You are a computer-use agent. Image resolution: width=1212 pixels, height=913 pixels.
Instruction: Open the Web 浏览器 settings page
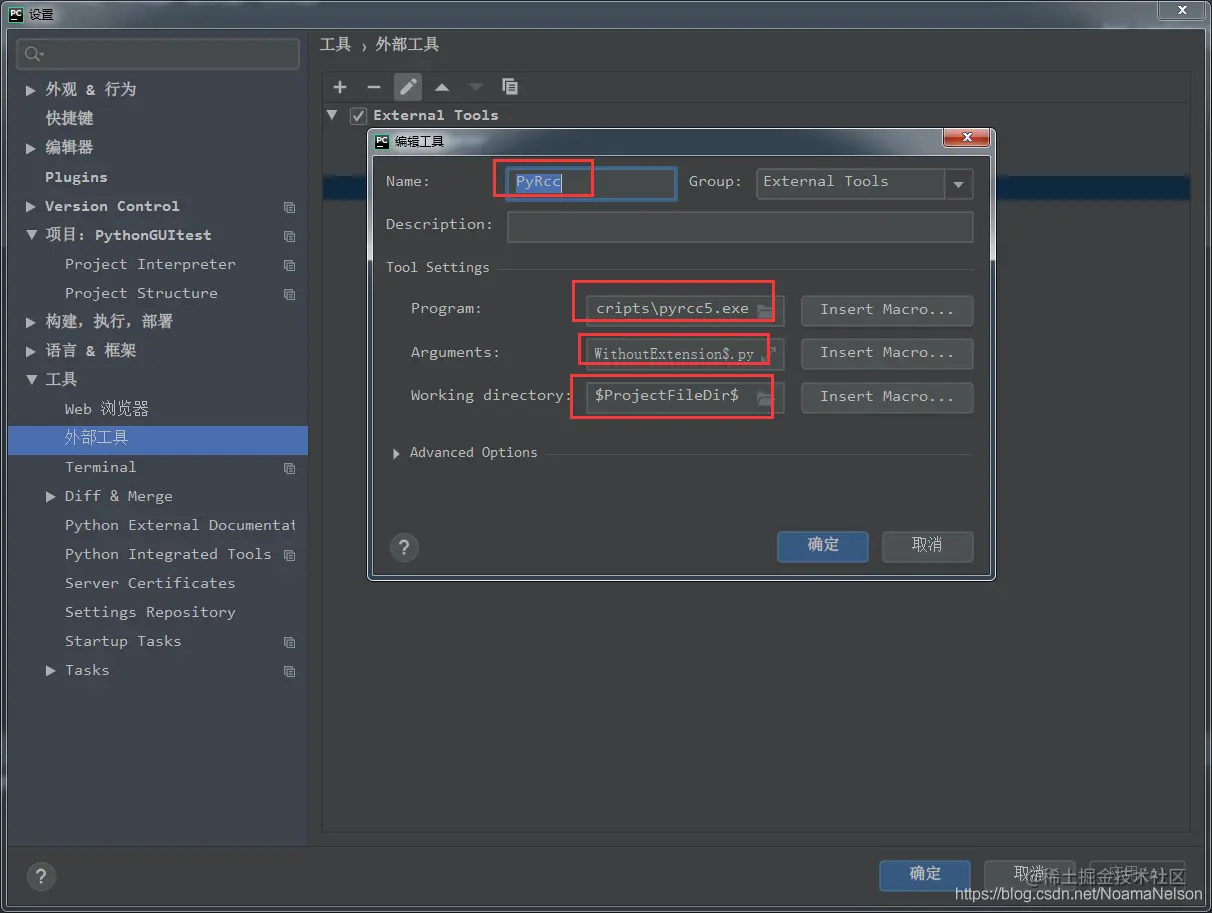point(107,409)
